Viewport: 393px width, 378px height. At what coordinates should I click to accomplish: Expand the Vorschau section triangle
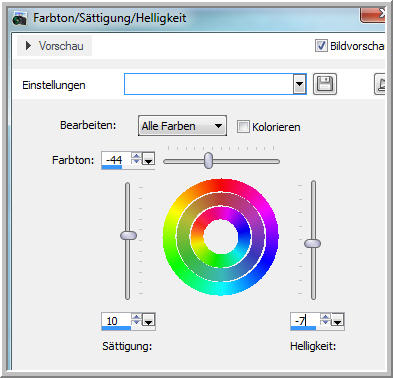click(x=28, y=46)
